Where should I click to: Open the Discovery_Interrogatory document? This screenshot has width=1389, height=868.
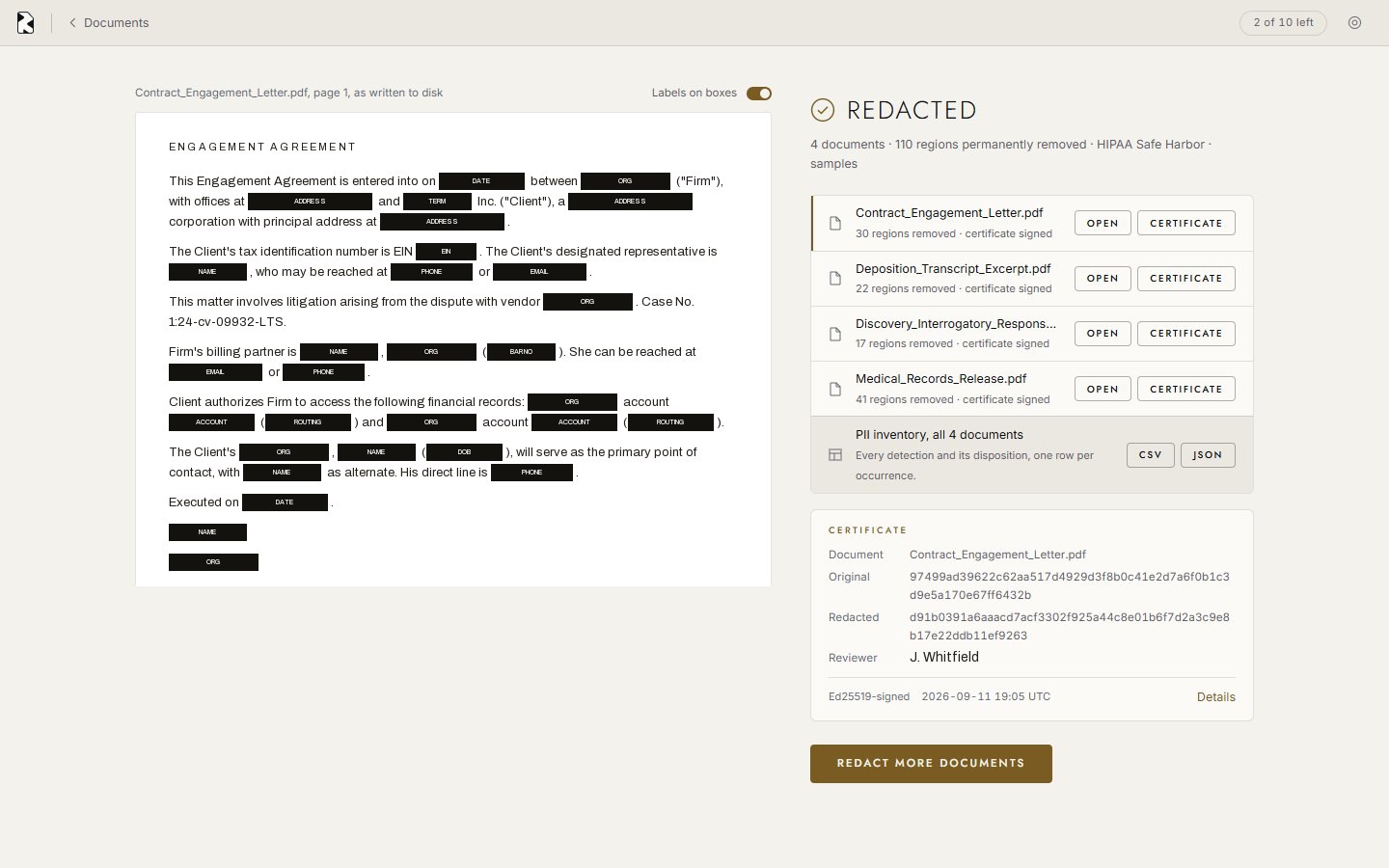pos(1103,334)
